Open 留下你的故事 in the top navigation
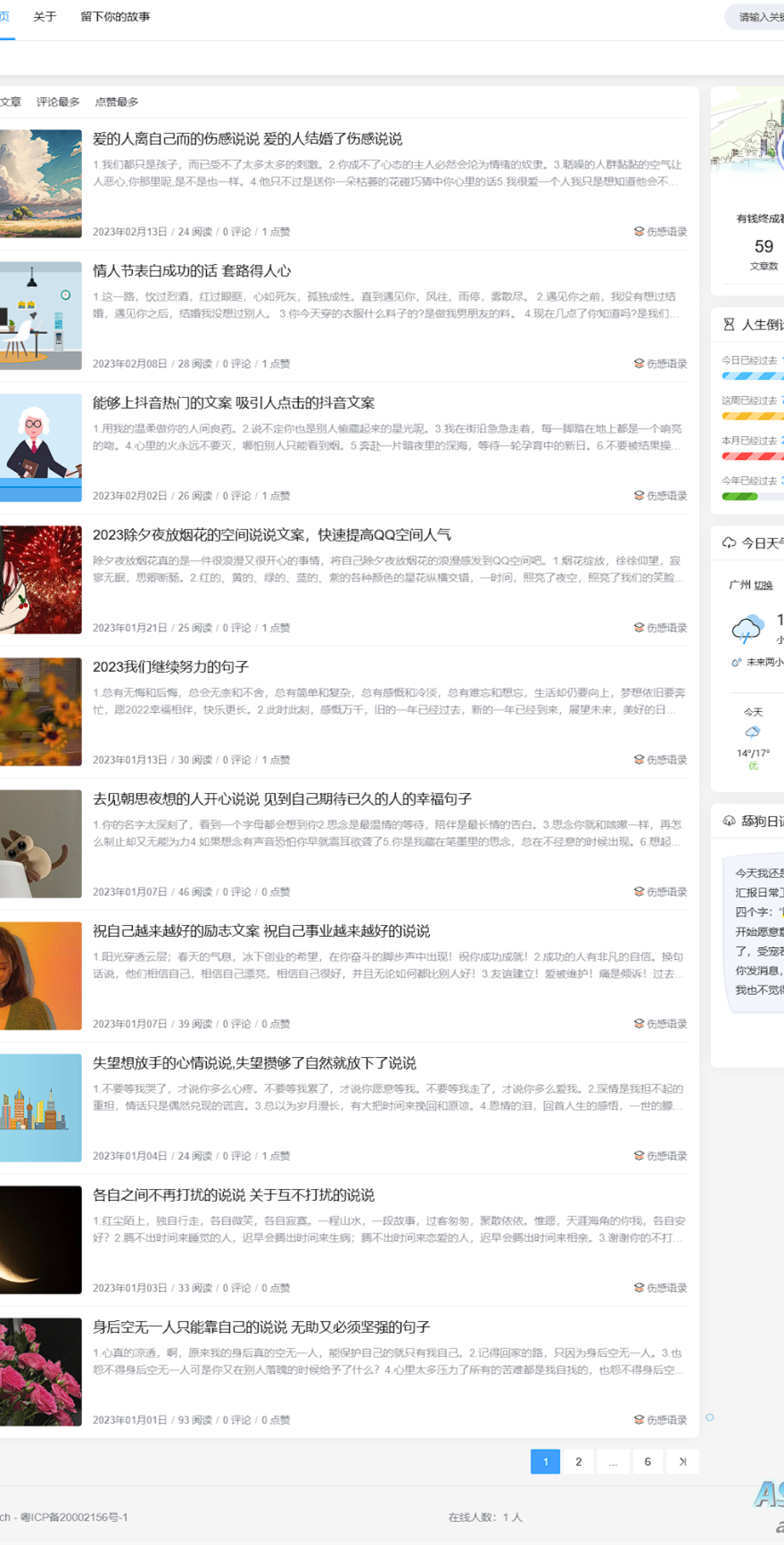This screenshot has width=784, height=1545. (115, 17)
